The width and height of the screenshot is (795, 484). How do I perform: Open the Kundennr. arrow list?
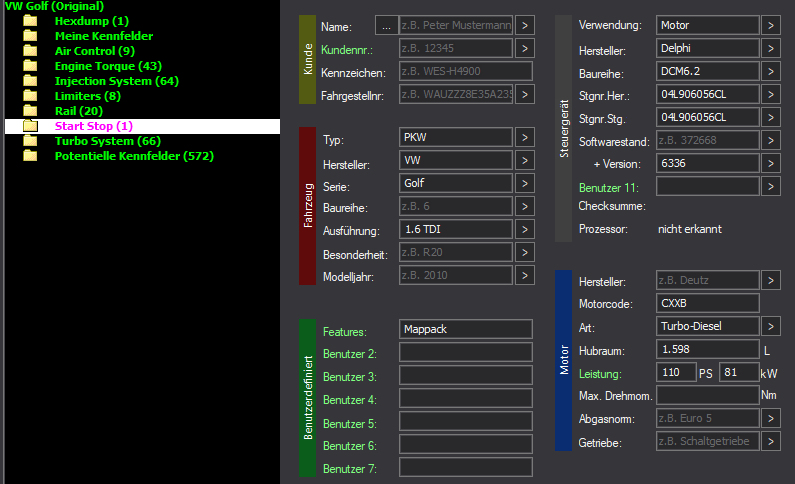(x=525, y=49)
